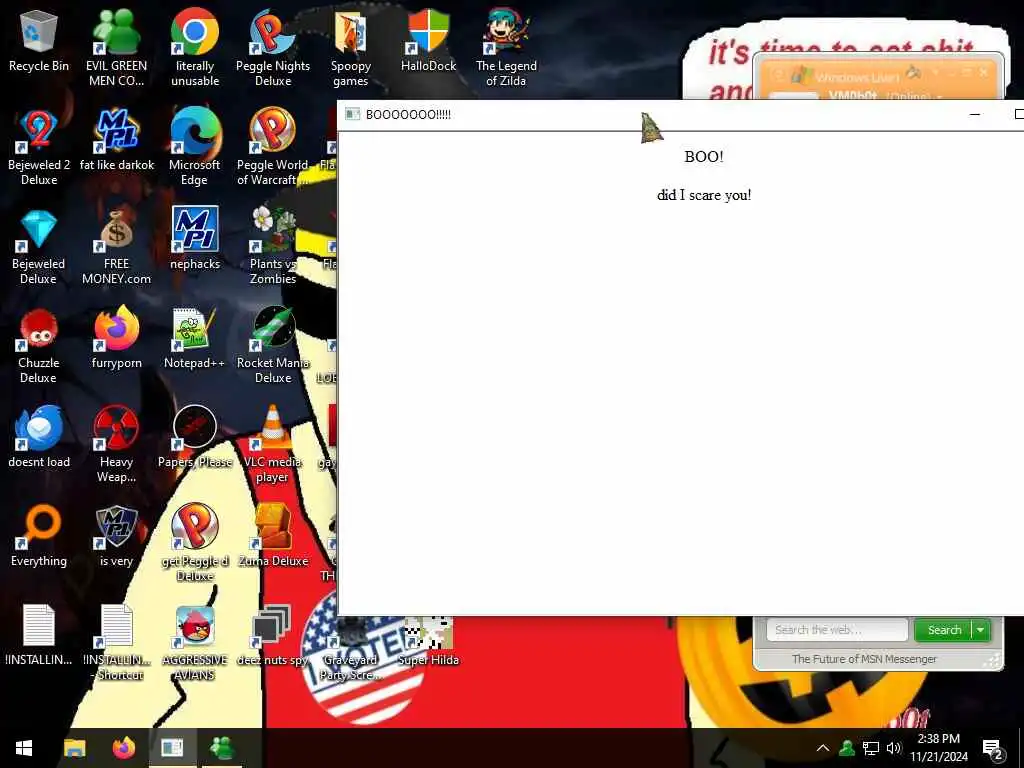Click the green Search button
This screenshot has width=1024, height=768.
(943, 630)
